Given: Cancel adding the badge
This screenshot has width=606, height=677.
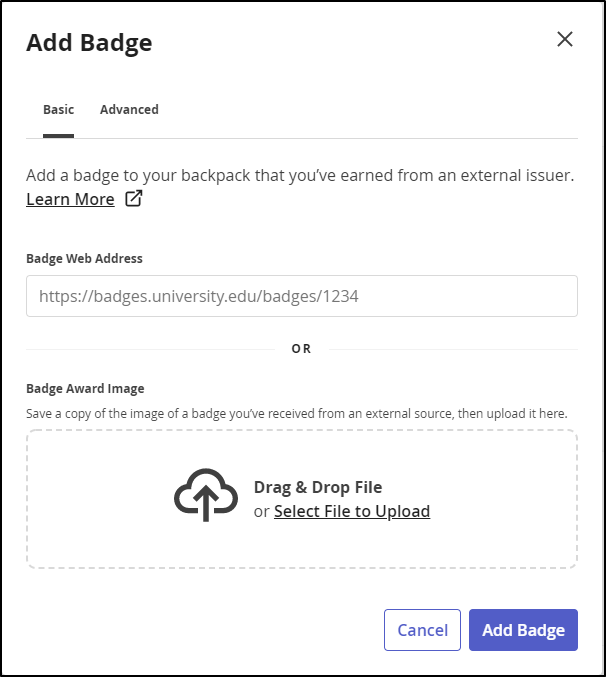Looking at the screenshot, I should coord(422,630).
